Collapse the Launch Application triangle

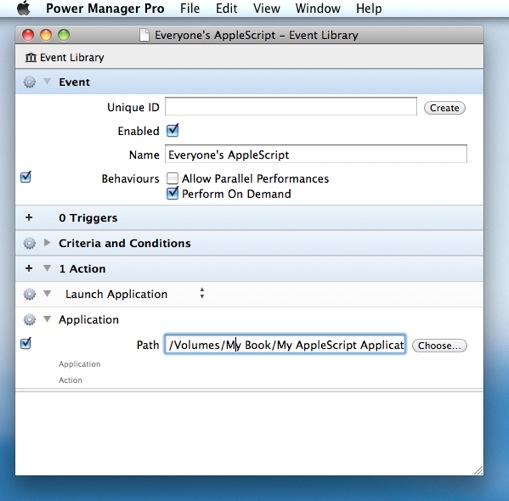pyautogui.click(x=47, y=293)
